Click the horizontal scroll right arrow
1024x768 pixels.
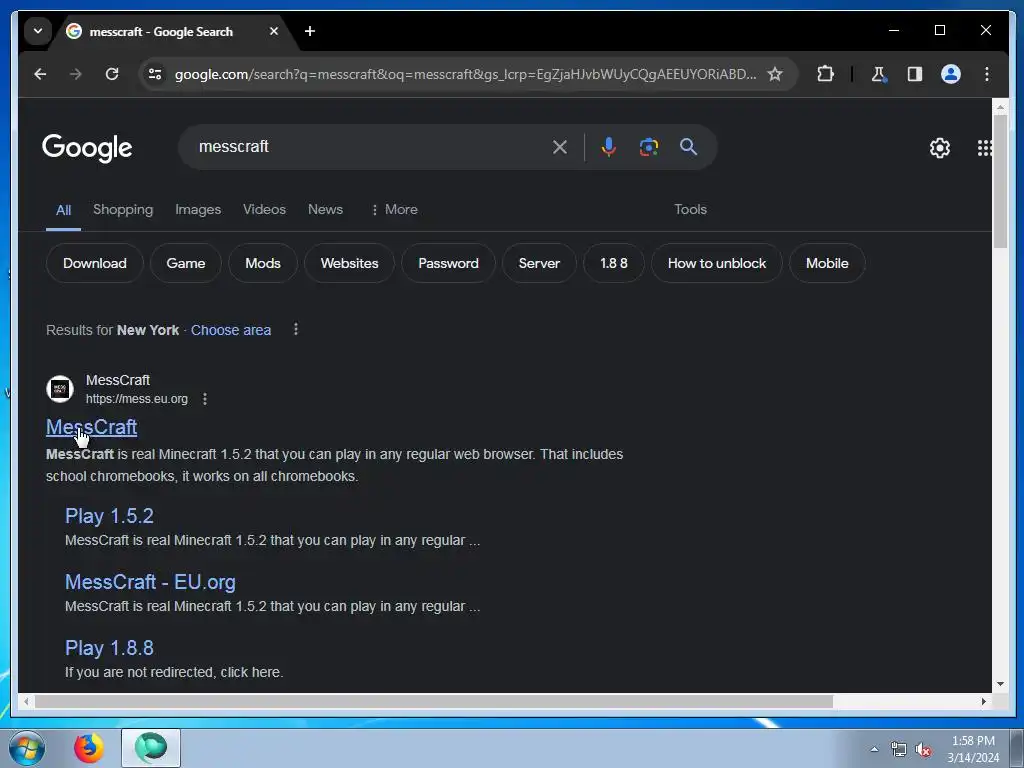(x=984, y=701)
